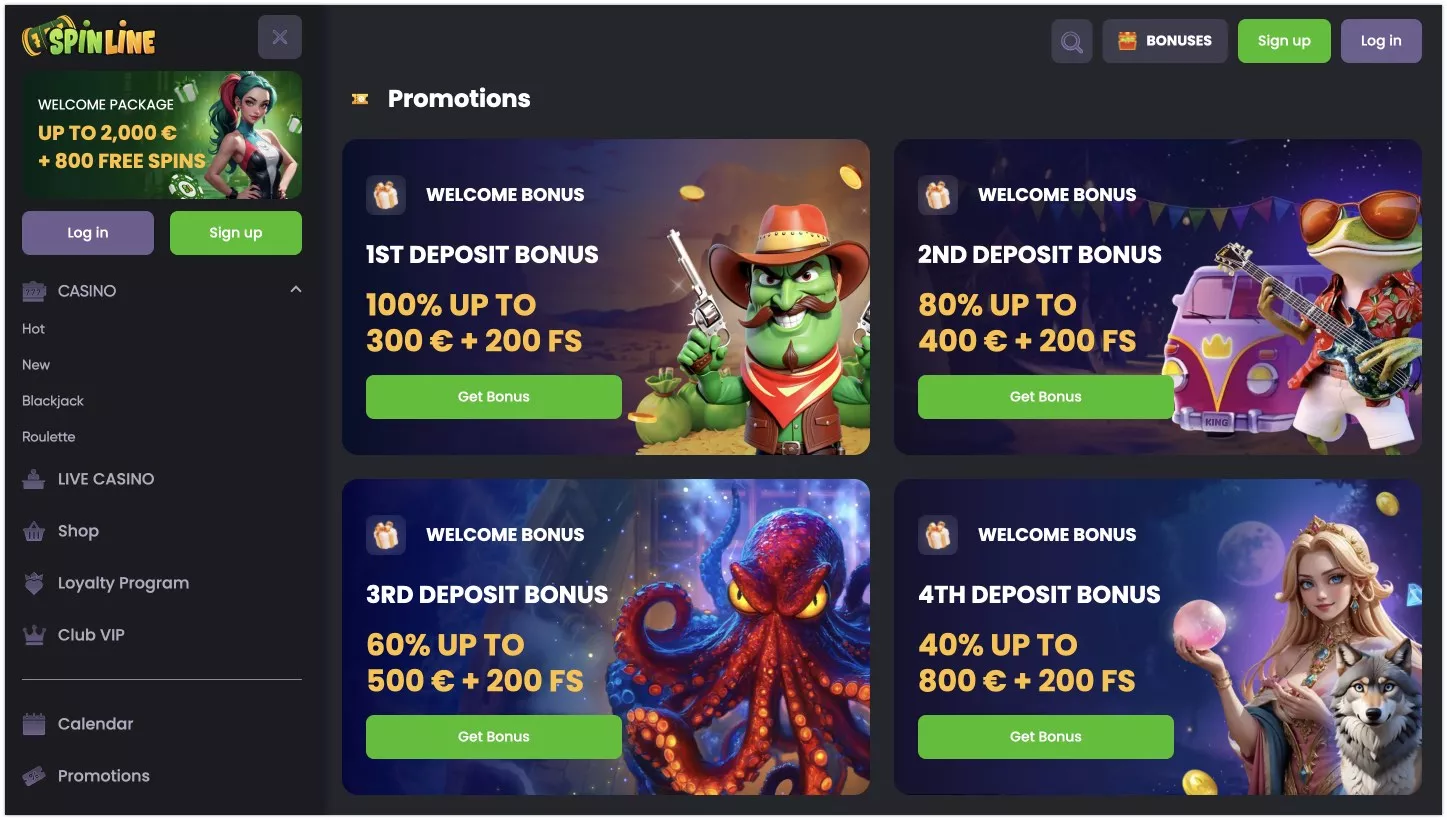The width and height of the screenshot is (1447, 820).
Task: Click the Live Casino sidebar icon
Action: pos(34,479)
